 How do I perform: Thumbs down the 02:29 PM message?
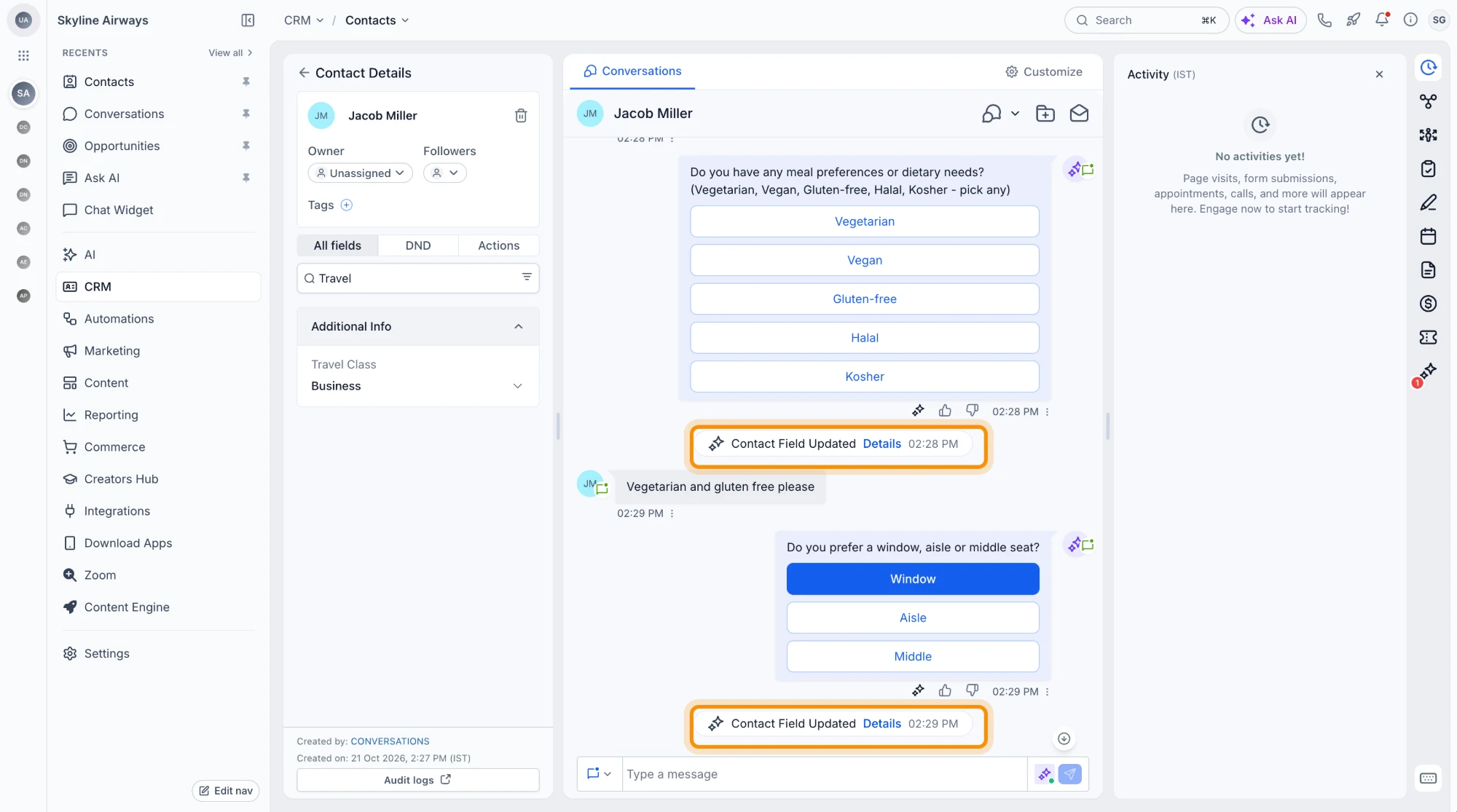(x=972, y=690)
